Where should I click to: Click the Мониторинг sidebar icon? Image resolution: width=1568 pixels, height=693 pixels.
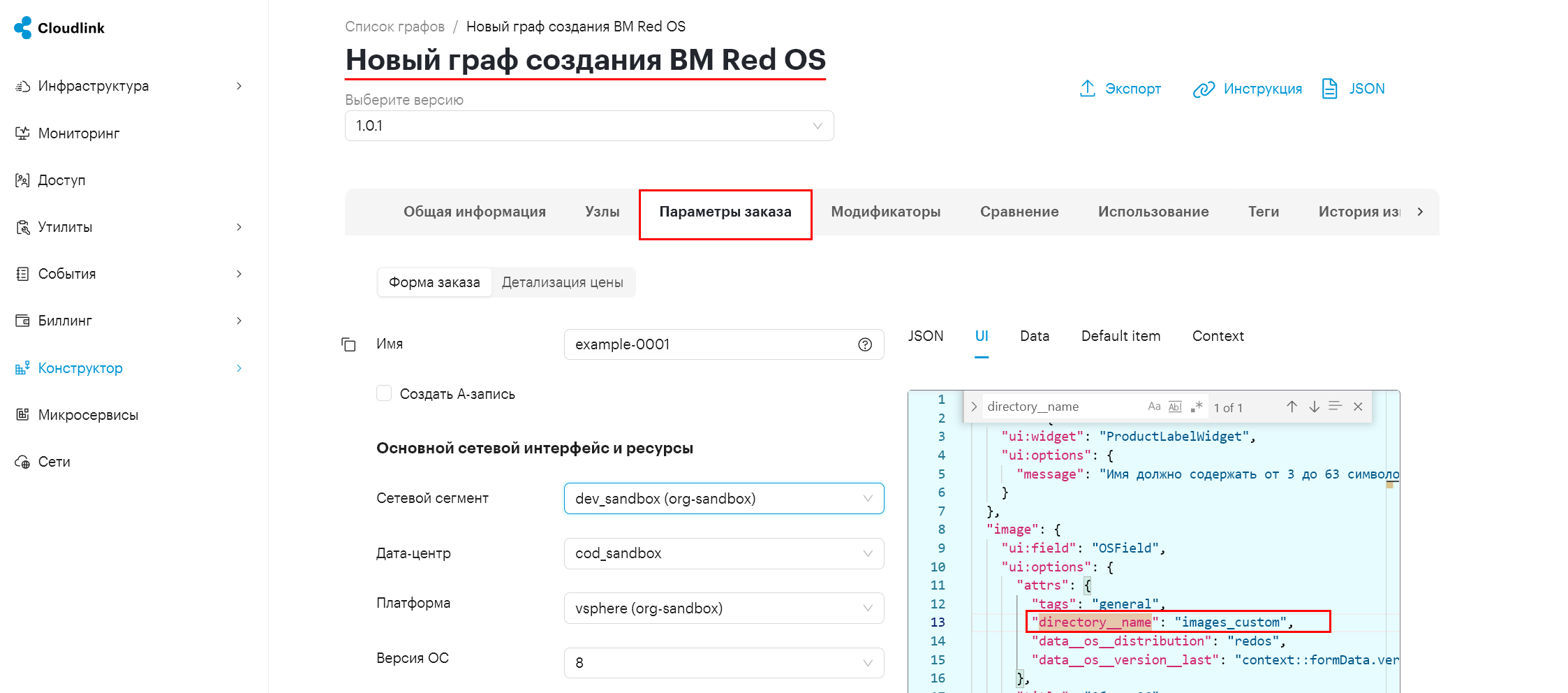pos(23,133)
